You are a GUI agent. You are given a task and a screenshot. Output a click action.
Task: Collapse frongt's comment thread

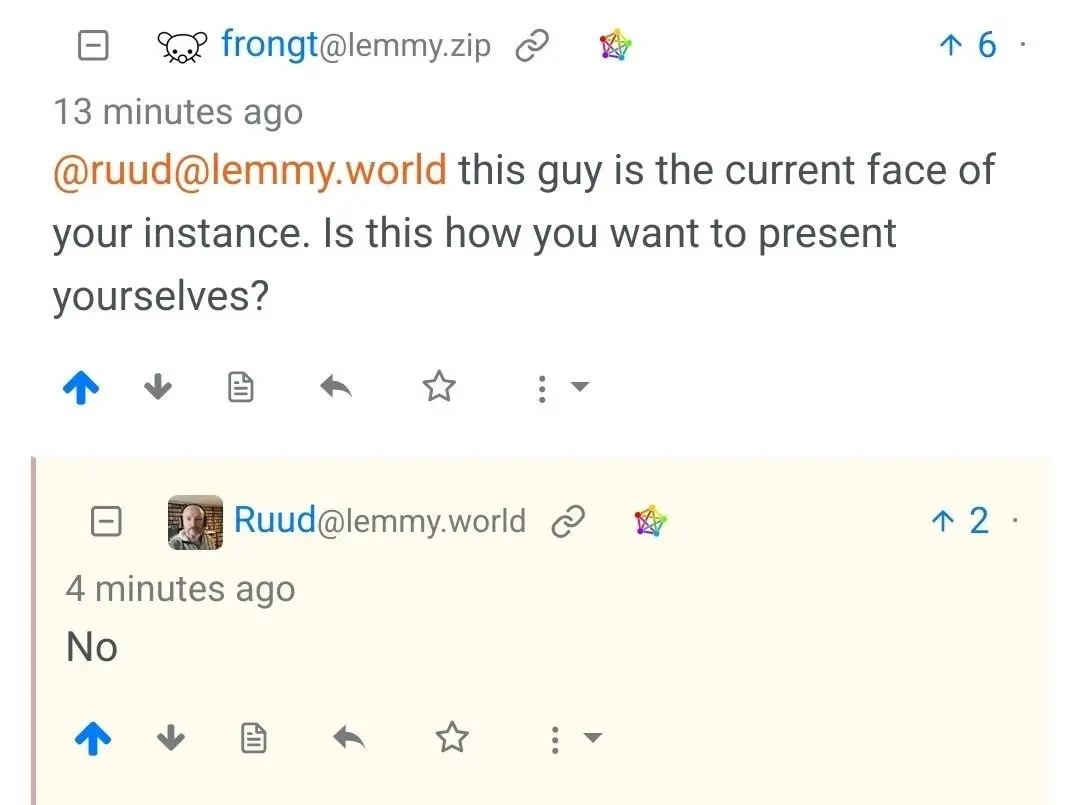click(93, 46)
